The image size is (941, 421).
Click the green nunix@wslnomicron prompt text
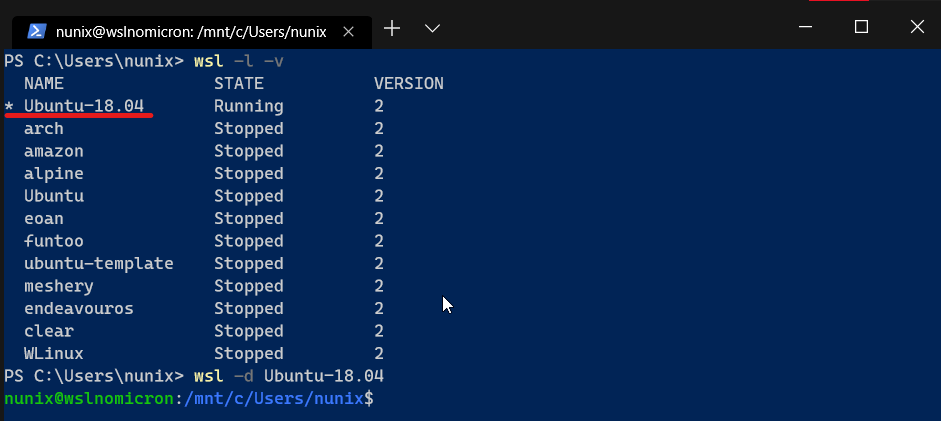(x=89, y=399)
